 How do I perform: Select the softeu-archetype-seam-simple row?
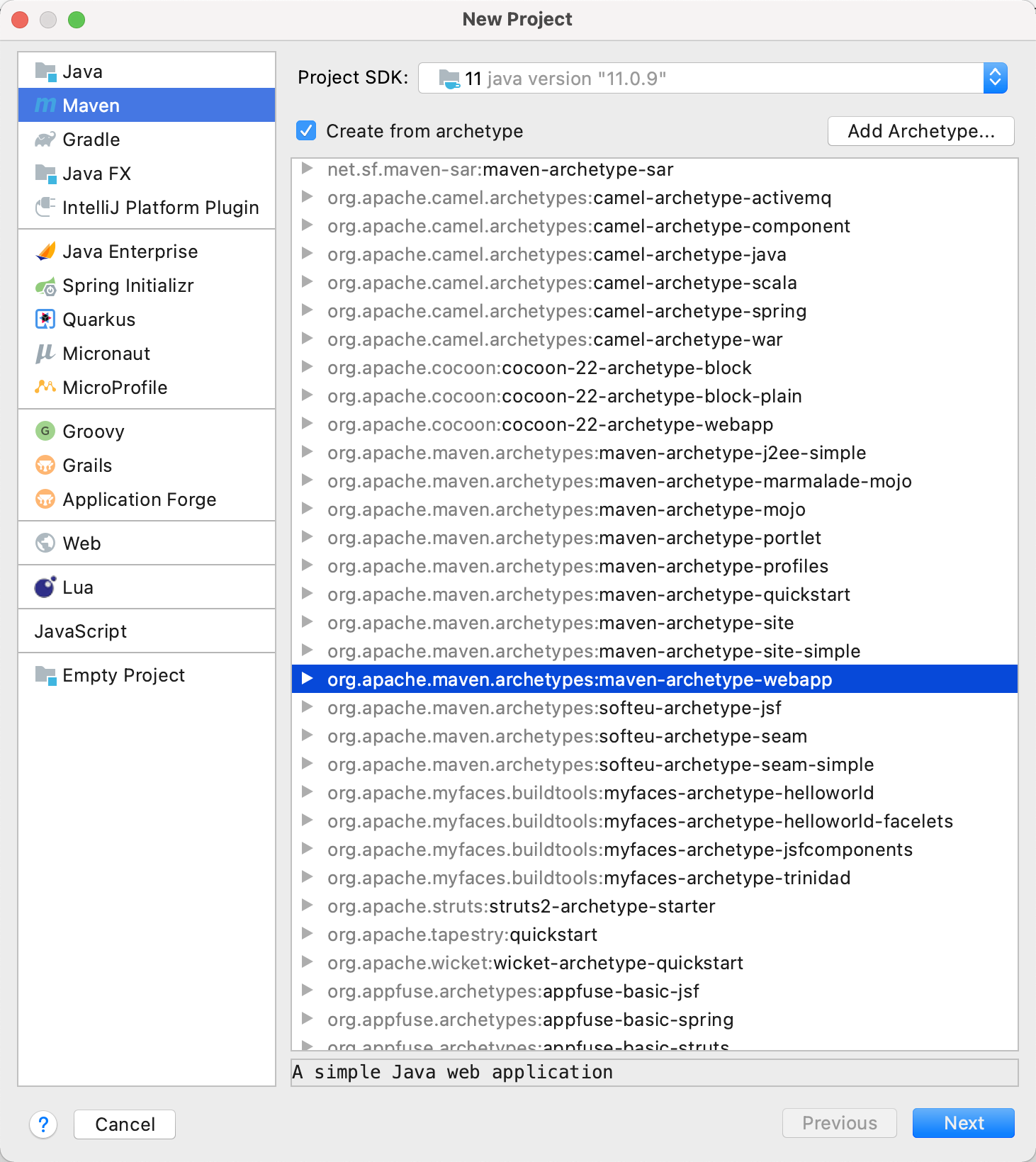655,765
